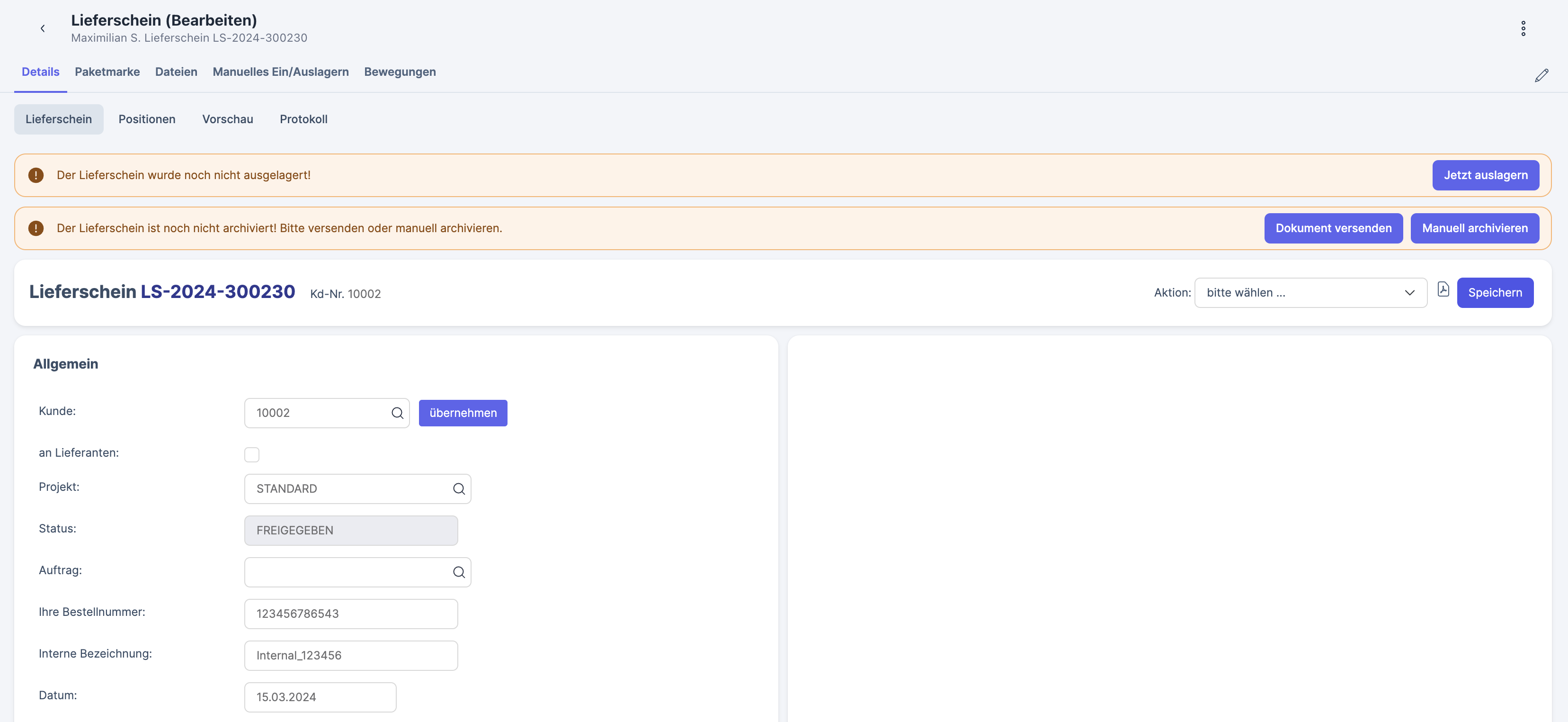Open the three-dot options menu
The height and width of the screenshot is (722, 1568).
pyautogui.click(x=1523, y=28)
